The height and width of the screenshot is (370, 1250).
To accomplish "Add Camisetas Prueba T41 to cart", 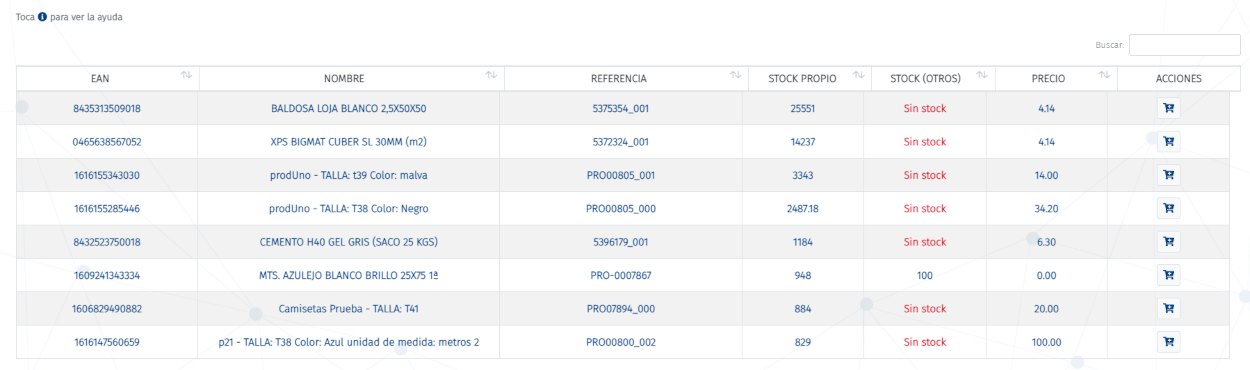I will pos(1167,308).
